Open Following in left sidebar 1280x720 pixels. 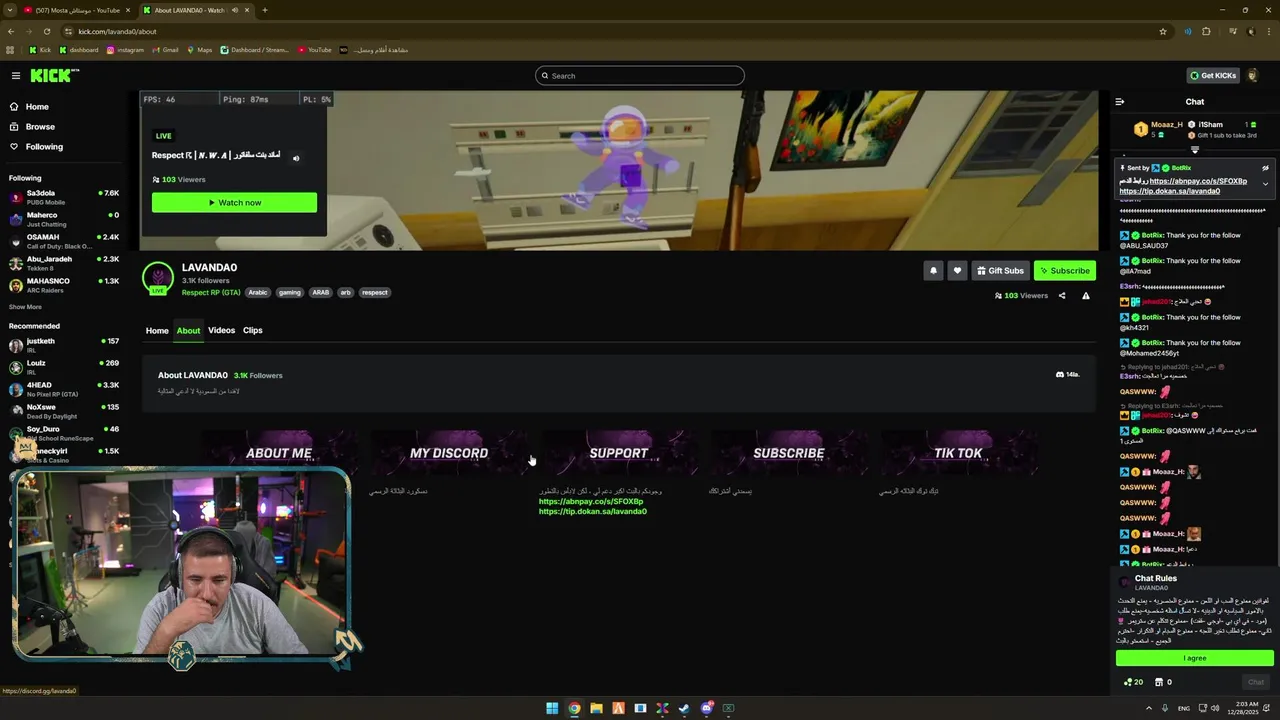click(x=44, y=147)
